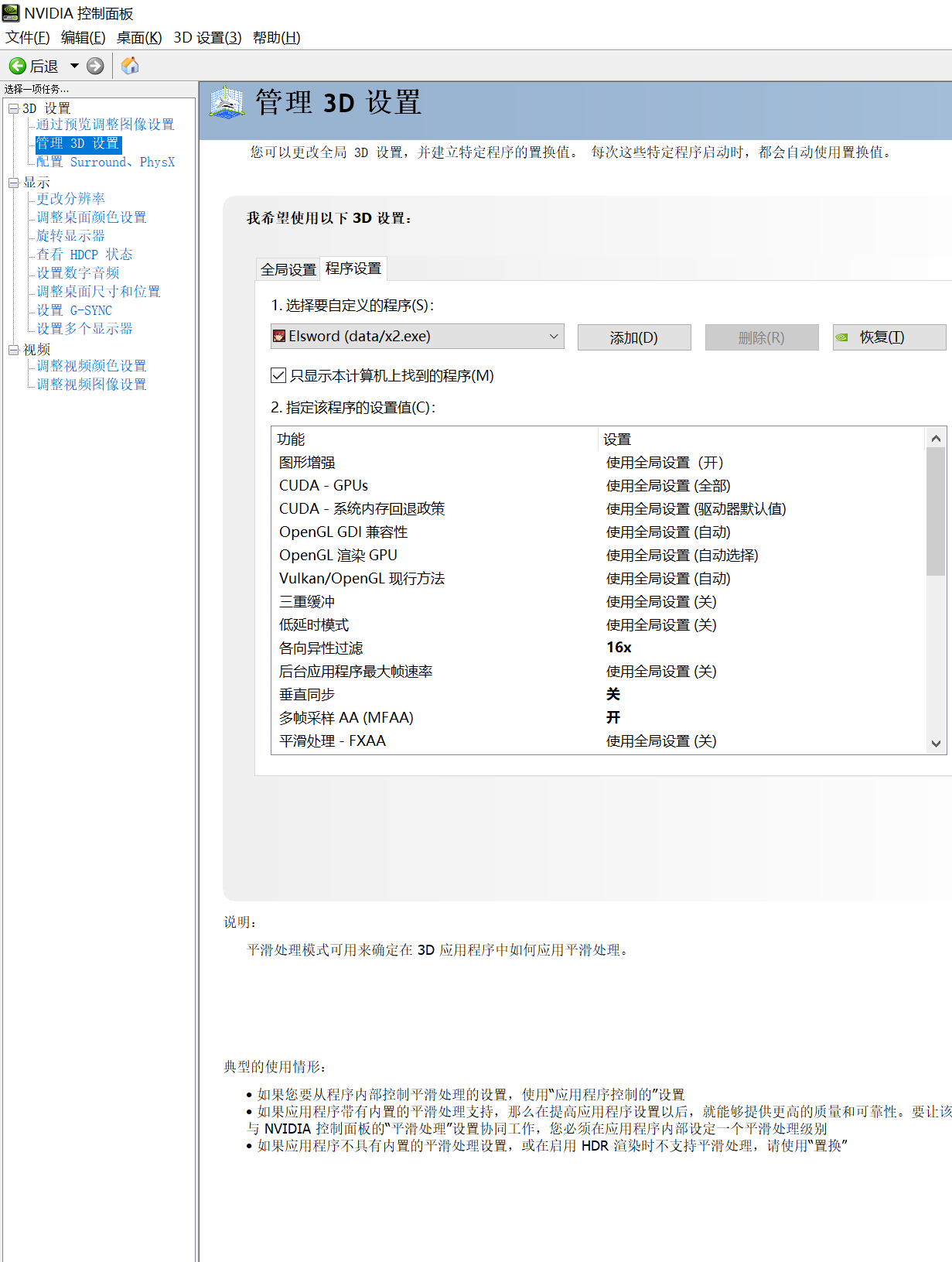952x1262 pixels.
Task: Toggle 只显示本计算机上找到的程序 checkbox
Action: tap(279, 375)
